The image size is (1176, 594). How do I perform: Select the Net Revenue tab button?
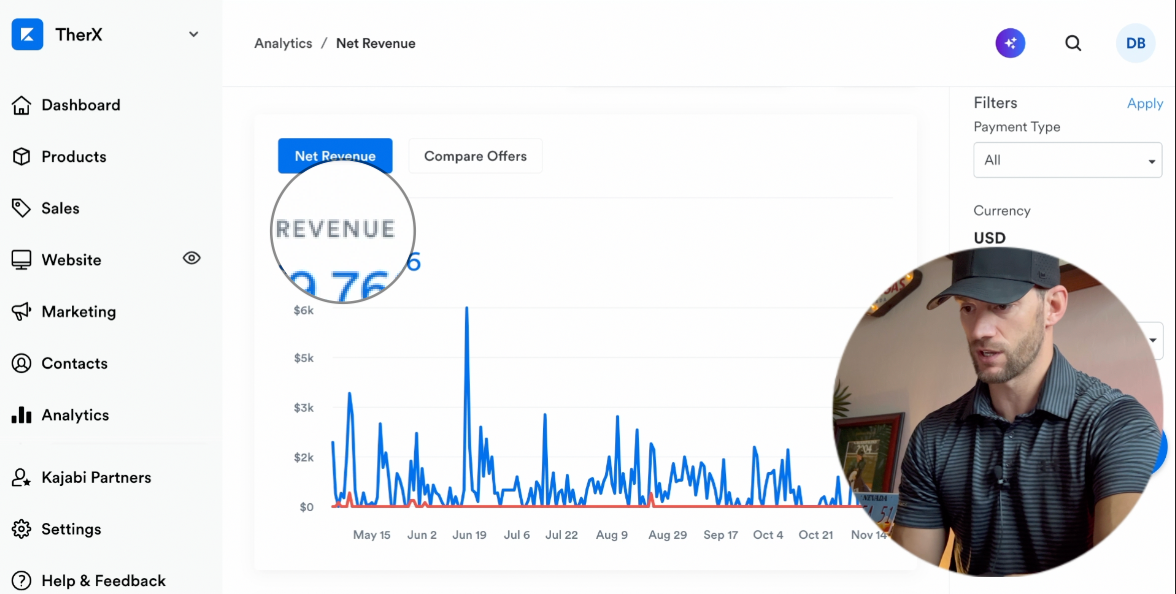335,155
